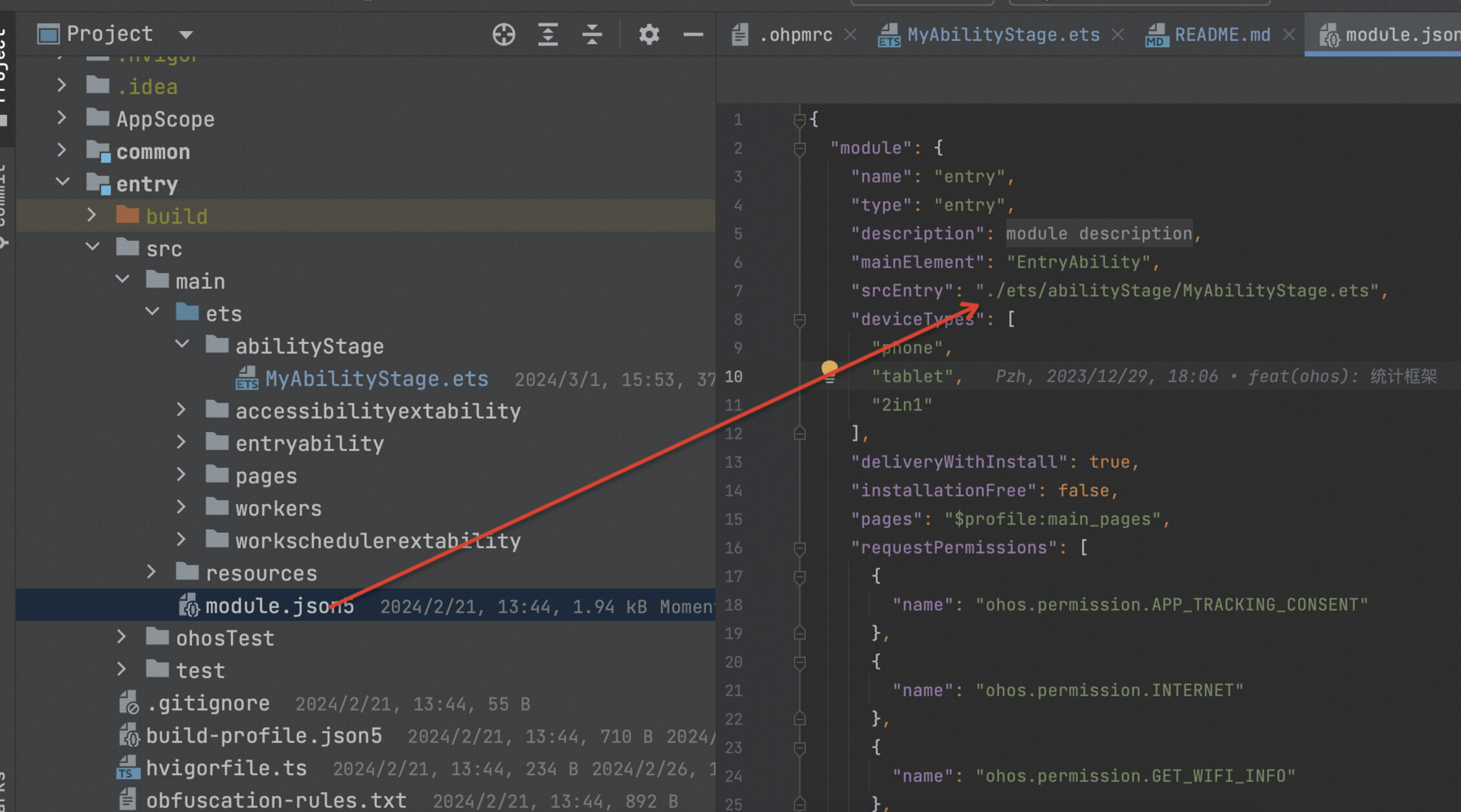The width and height of the screenshot is (1461, 812).
Task: Expand the workers folder
Action: coord(181,507)
